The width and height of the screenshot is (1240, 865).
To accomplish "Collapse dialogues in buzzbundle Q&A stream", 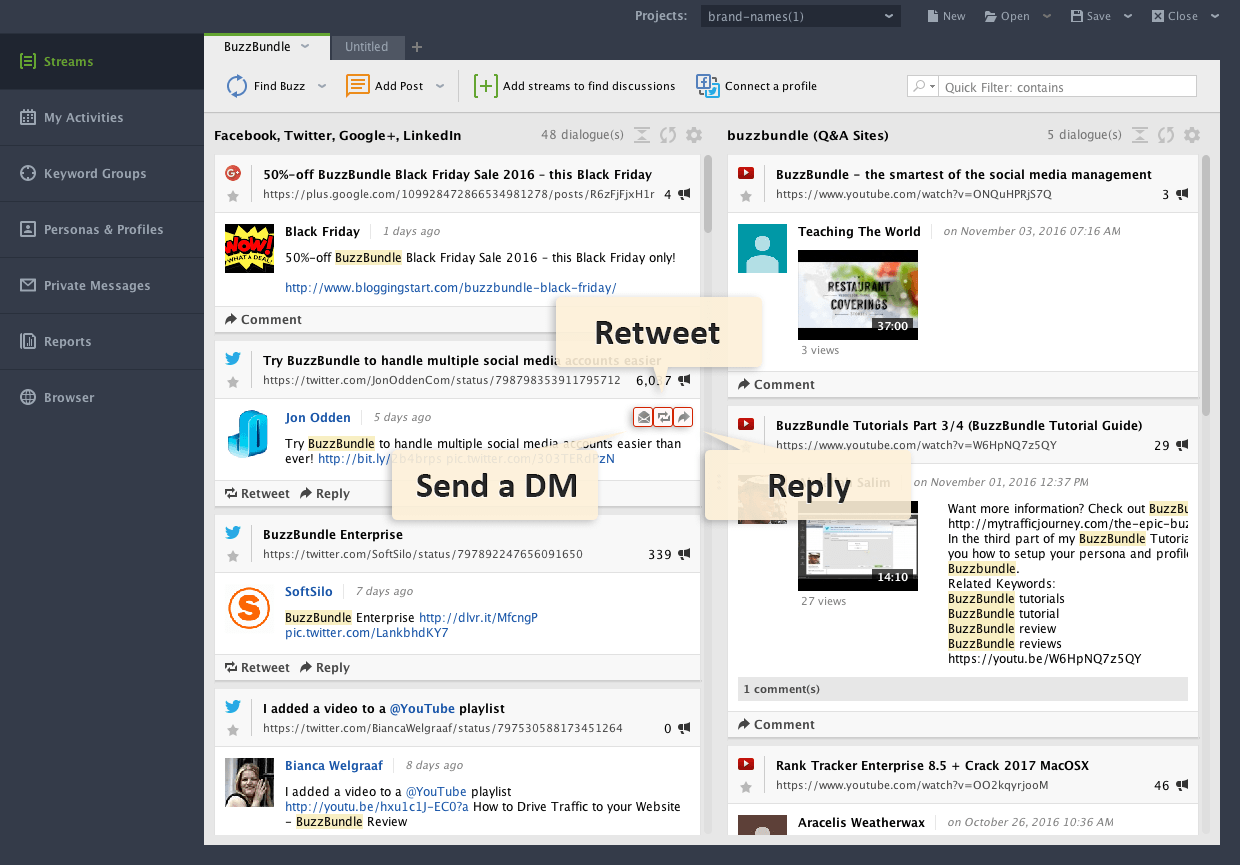I will click(x=1140, y=135).
